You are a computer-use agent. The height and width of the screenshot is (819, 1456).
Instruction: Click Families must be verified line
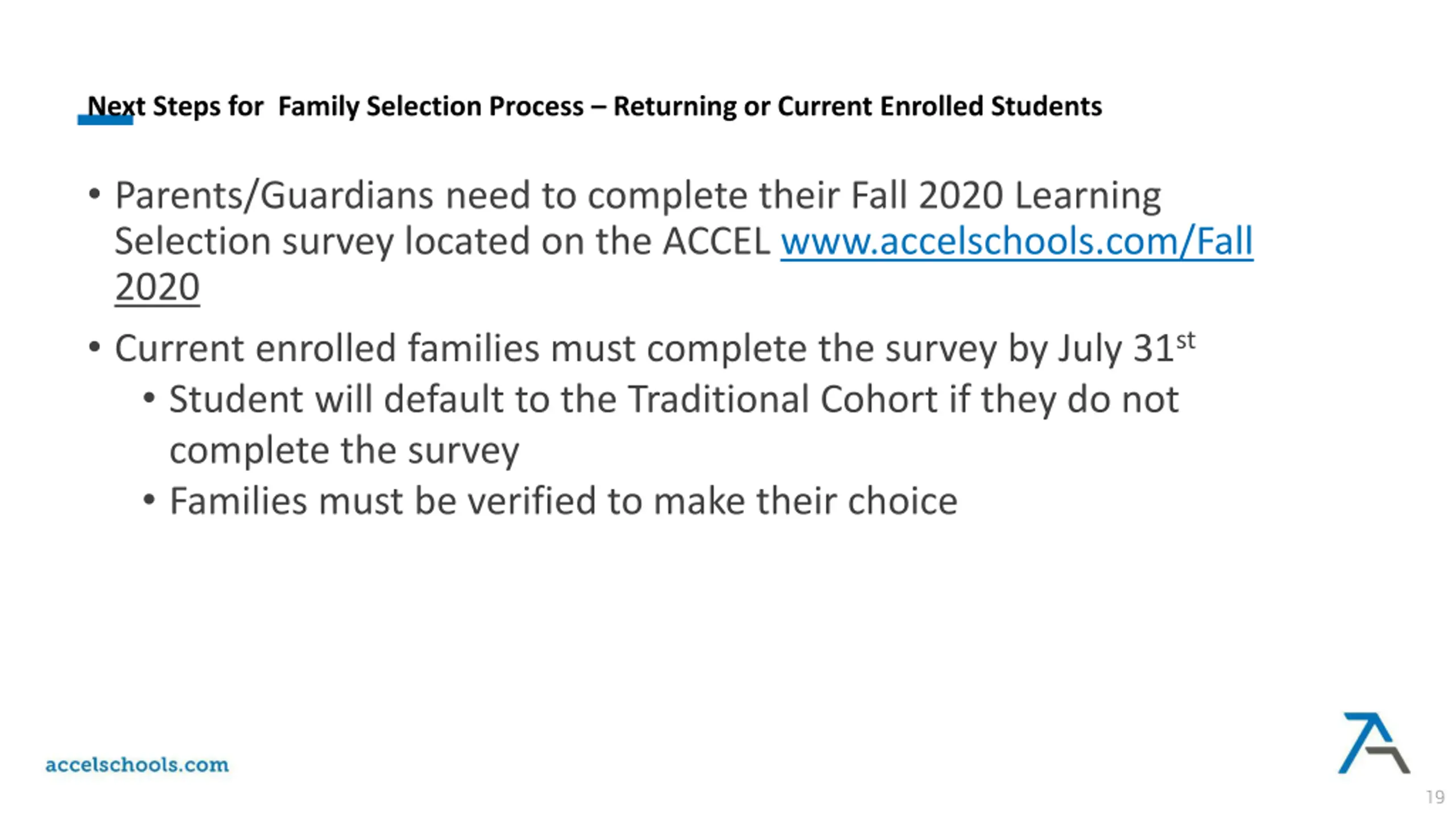[x=564, y=501]
